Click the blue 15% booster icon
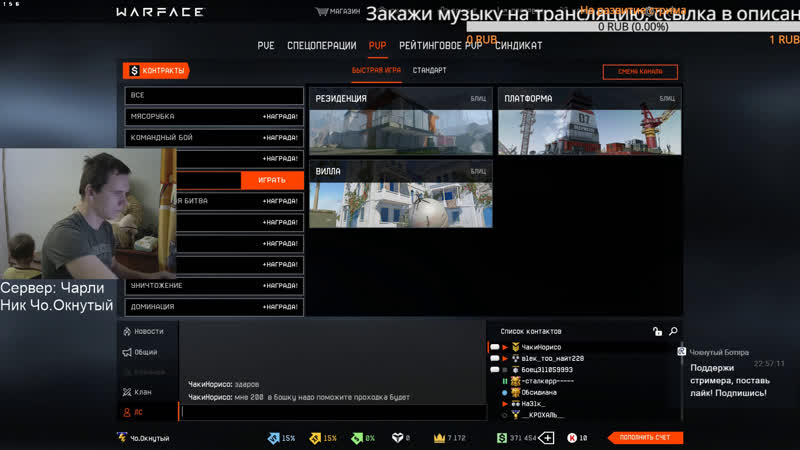 273,438
